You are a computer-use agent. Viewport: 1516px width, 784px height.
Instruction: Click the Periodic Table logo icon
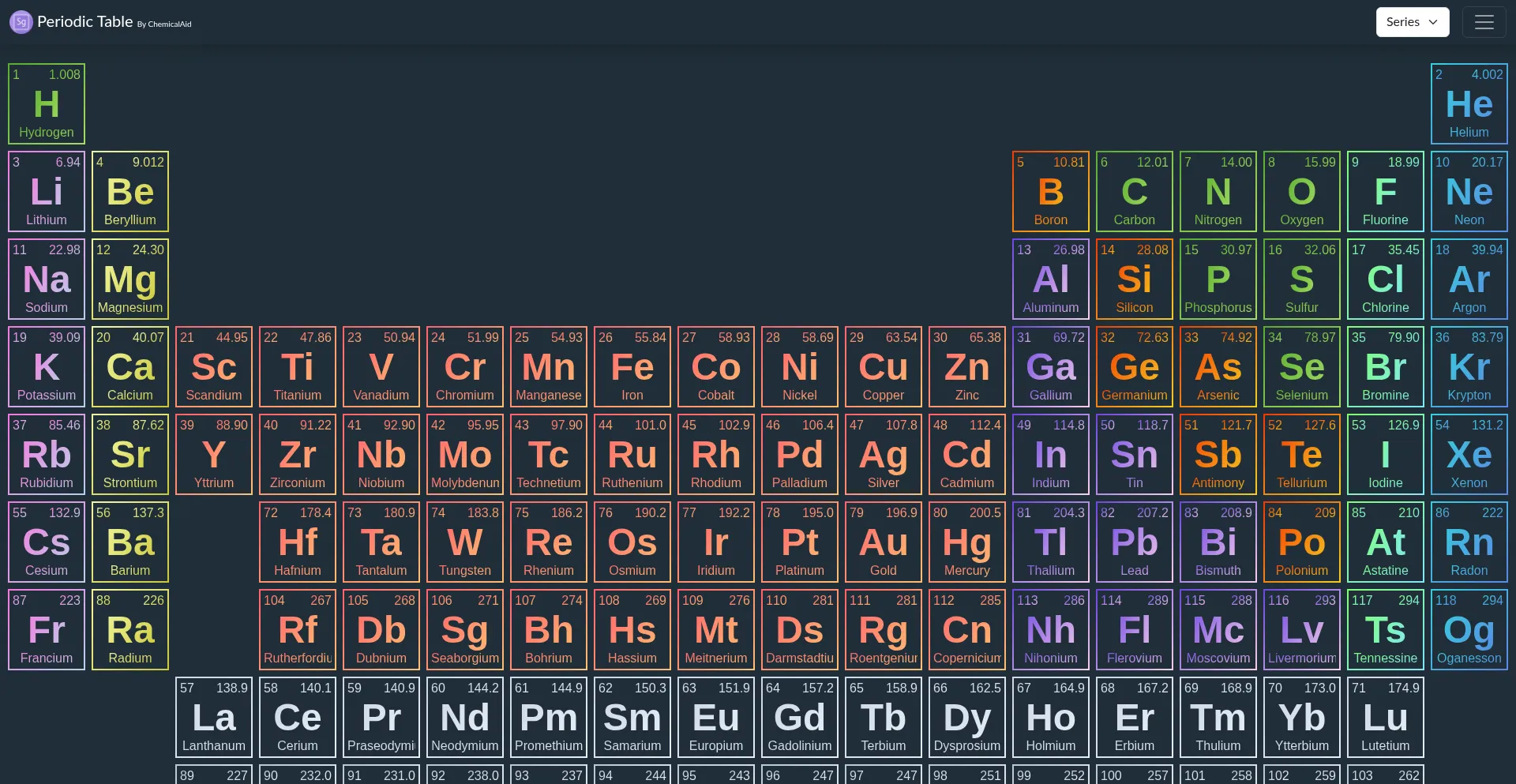pyautogui.click(x=21, y=22)
